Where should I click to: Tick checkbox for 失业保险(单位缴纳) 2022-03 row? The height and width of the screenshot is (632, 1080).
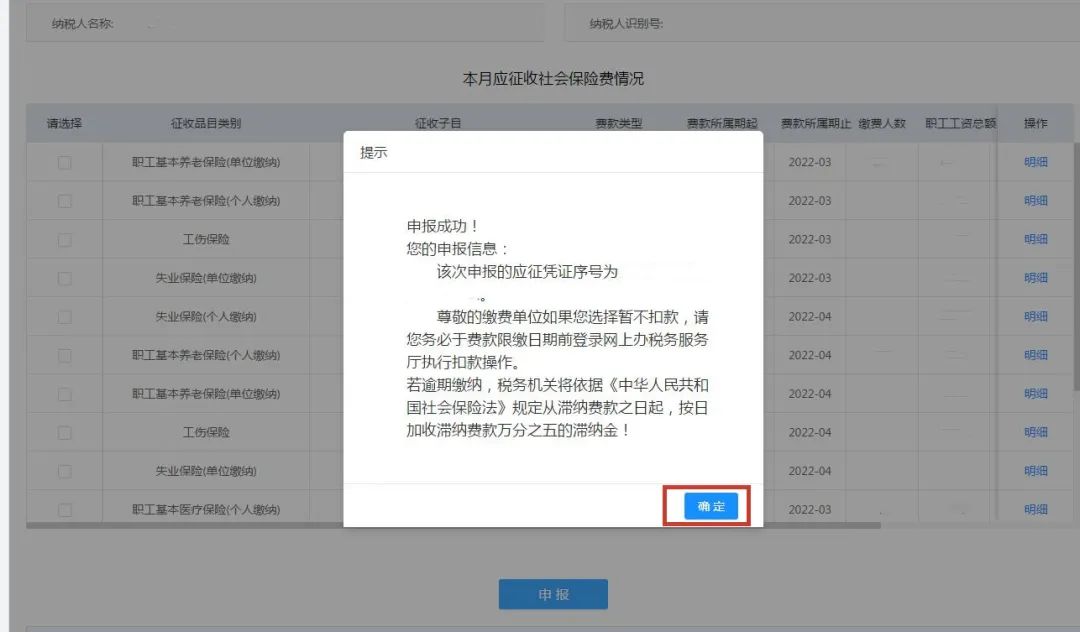pos(65,278)
